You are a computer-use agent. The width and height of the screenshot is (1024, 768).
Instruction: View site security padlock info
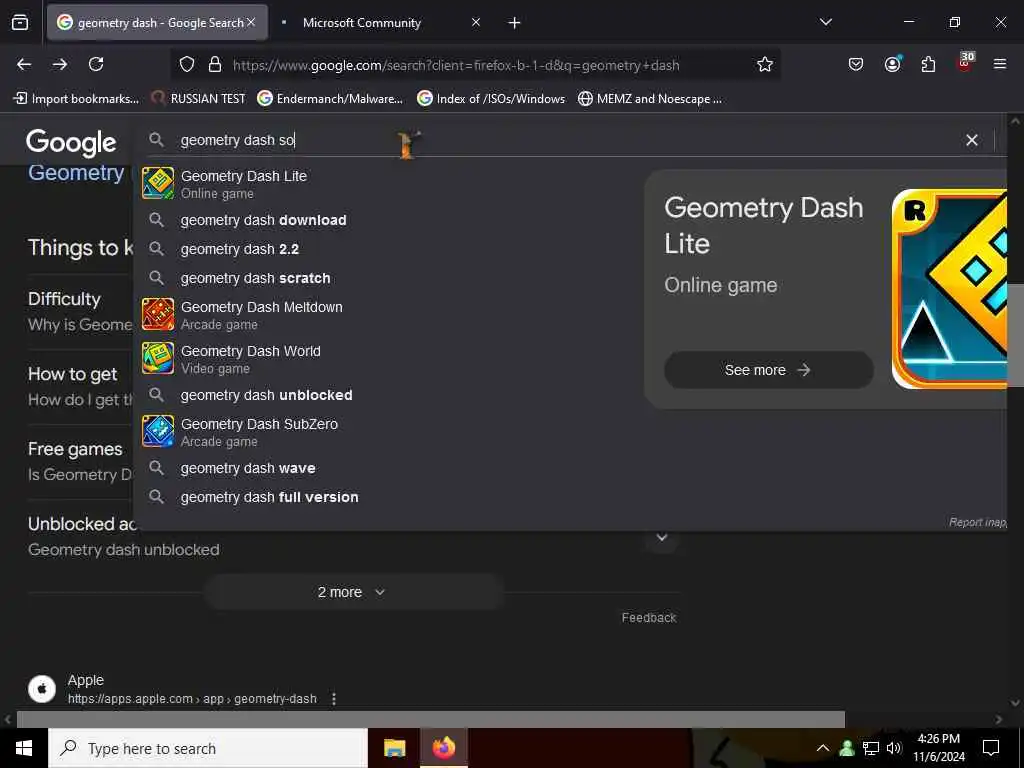click(215, 65)
